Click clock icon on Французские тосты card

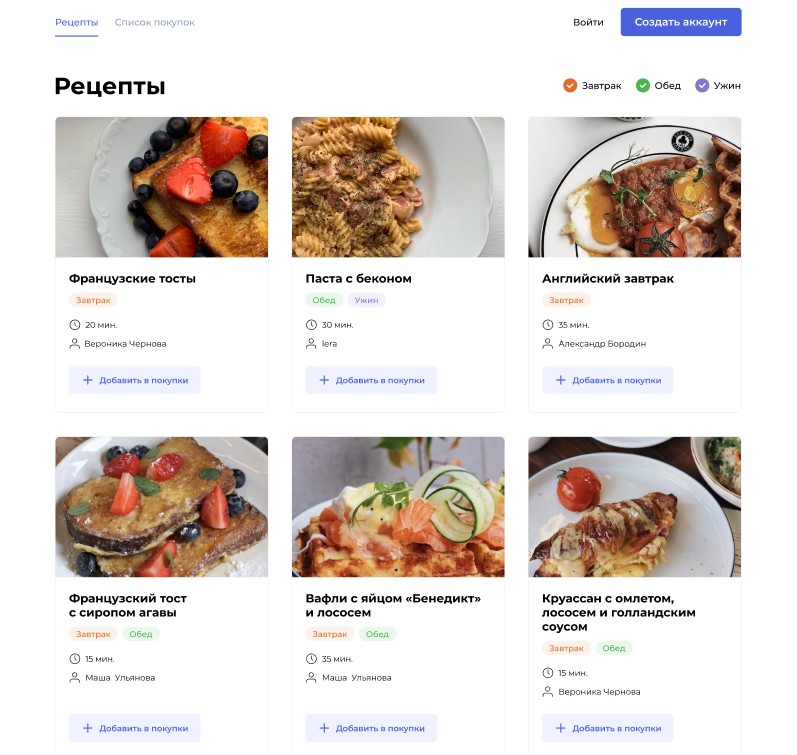75,325
